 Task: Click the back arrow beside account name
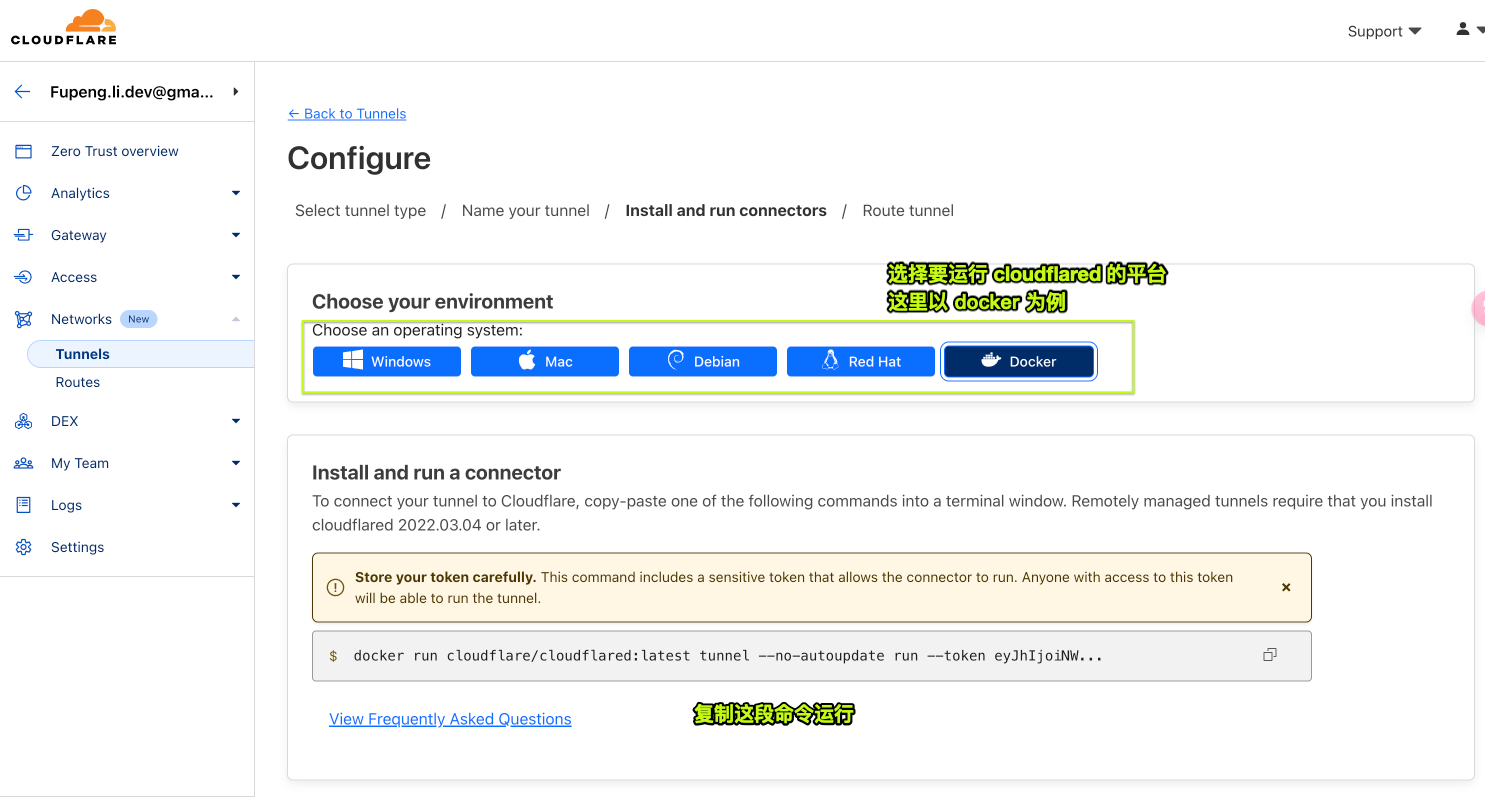pyautogui.click(x=23, y=92)
